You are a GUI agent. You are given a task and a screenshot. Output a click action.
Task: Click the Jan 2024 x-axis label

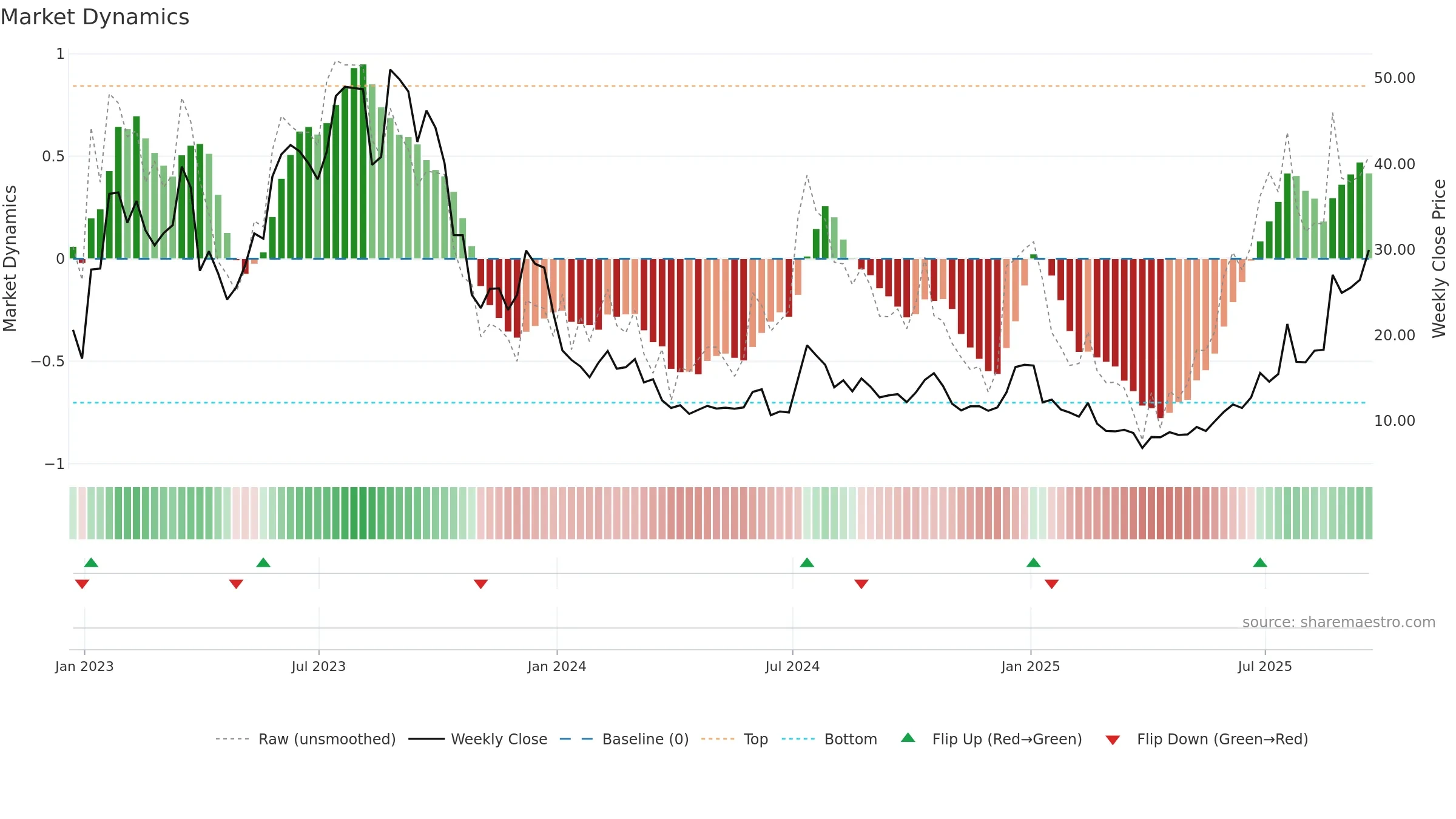click(x=557, y=666)
